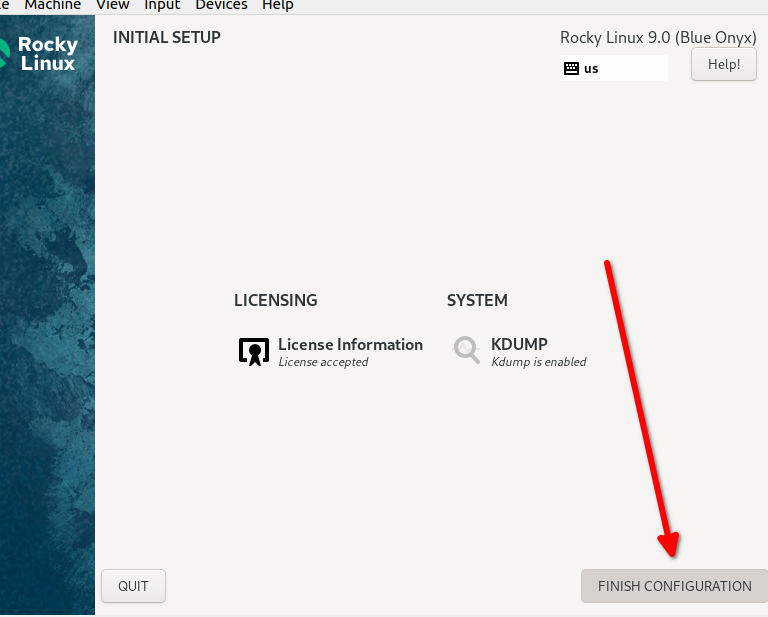Viewport: 768px width, 617px height.
Task: Open the Machine menu
Action: point(52,5)
